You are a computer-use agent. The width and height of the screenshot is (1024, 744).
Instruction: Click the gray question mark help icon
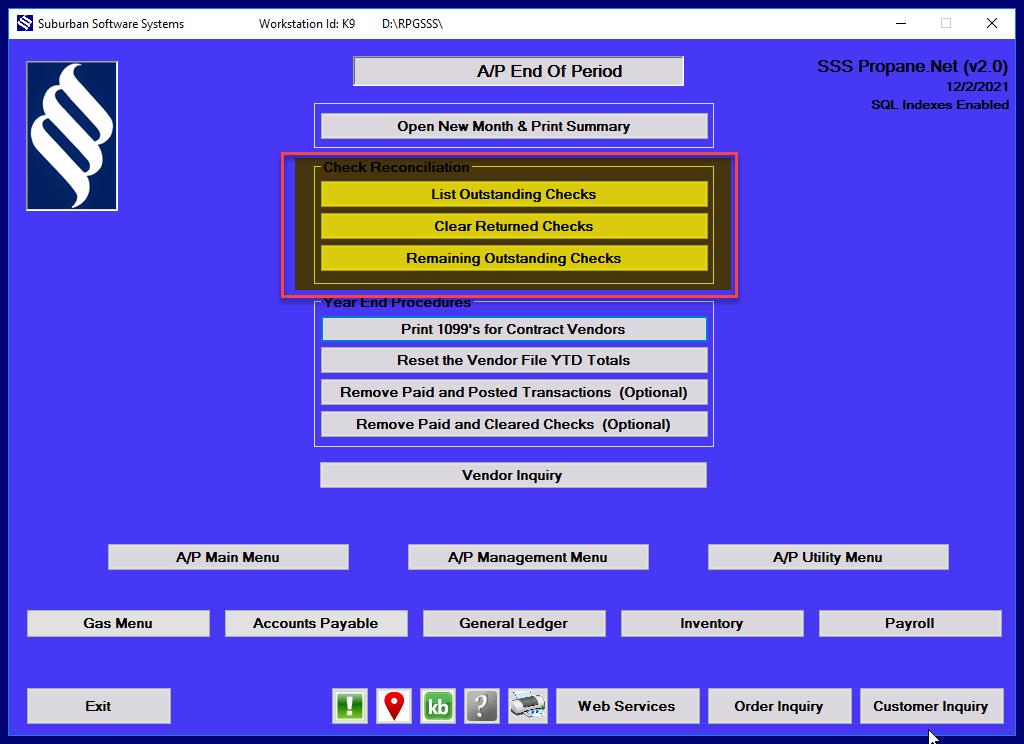pos(482,705)
